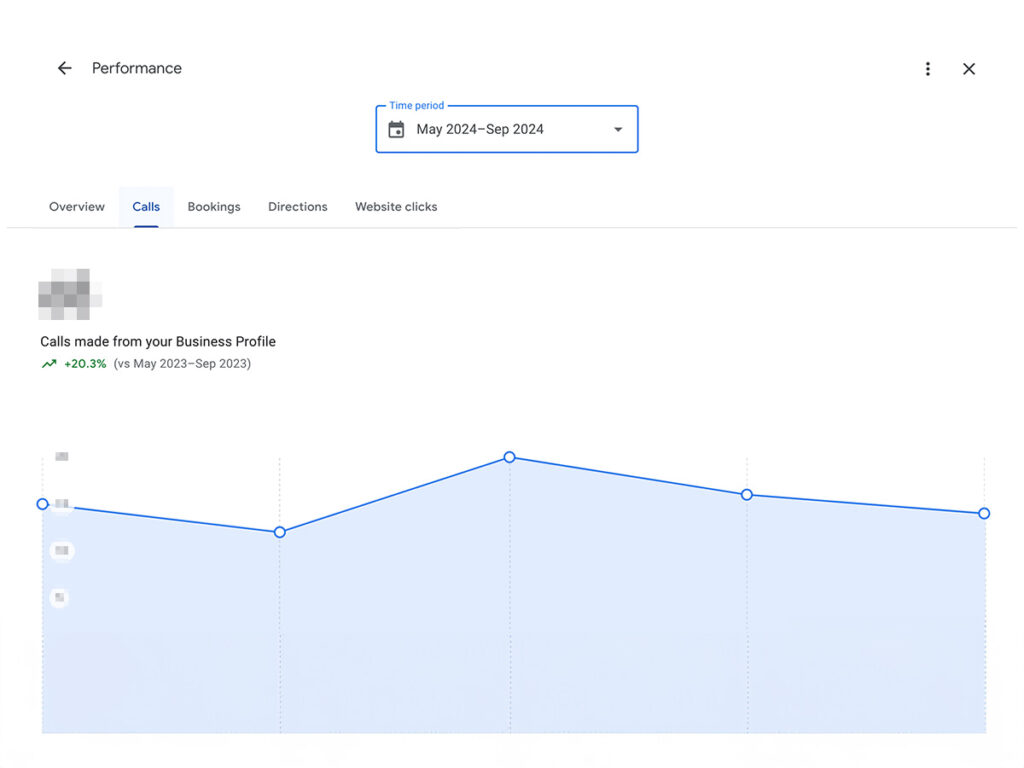Click the peak data point on chart
This screenshot has width=1024, height=768.
[x=510, y=457]
